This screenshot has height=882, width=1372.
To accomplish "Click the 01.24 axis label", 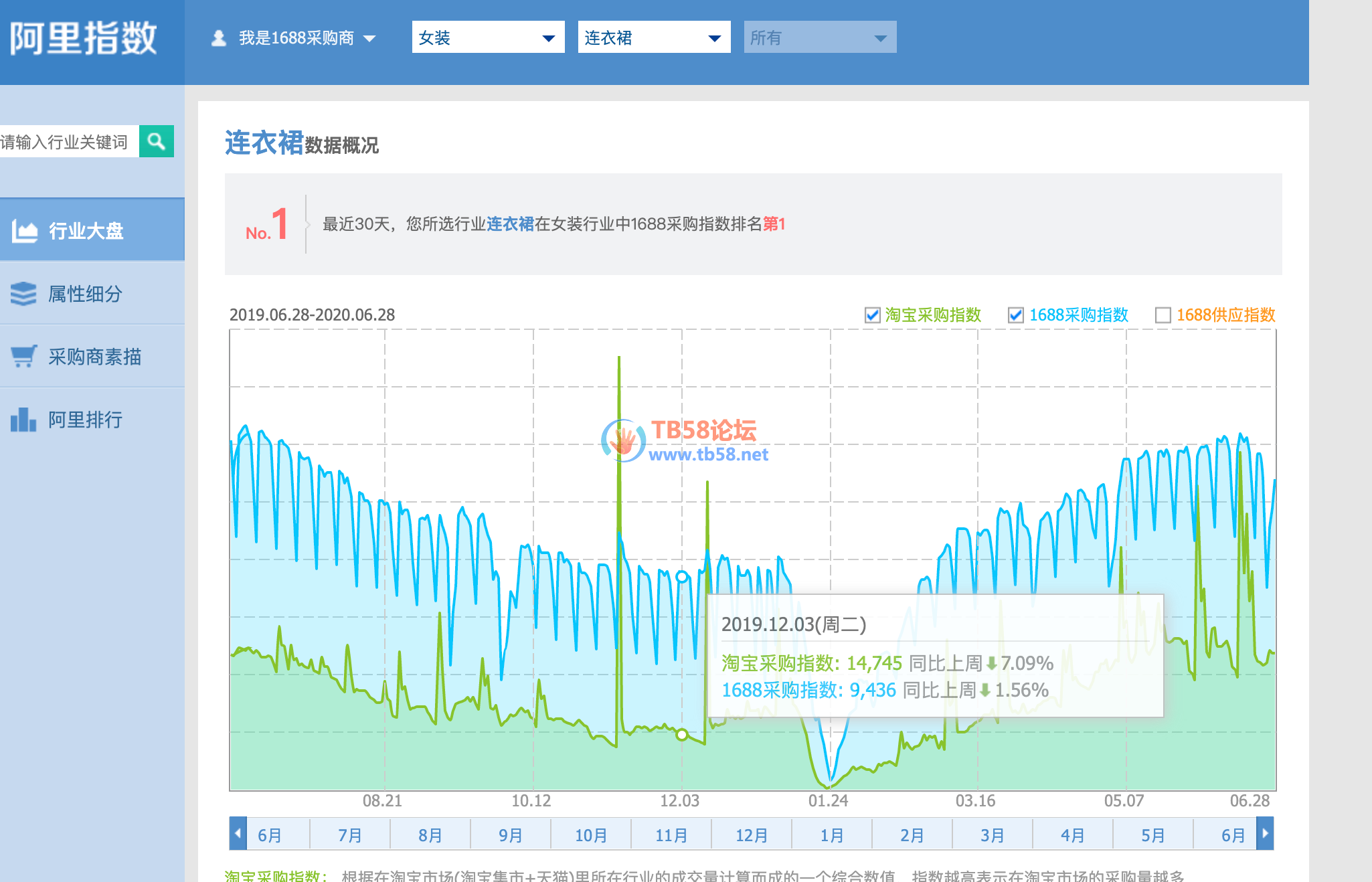I will pyautogui.click(x=829, y=801).
